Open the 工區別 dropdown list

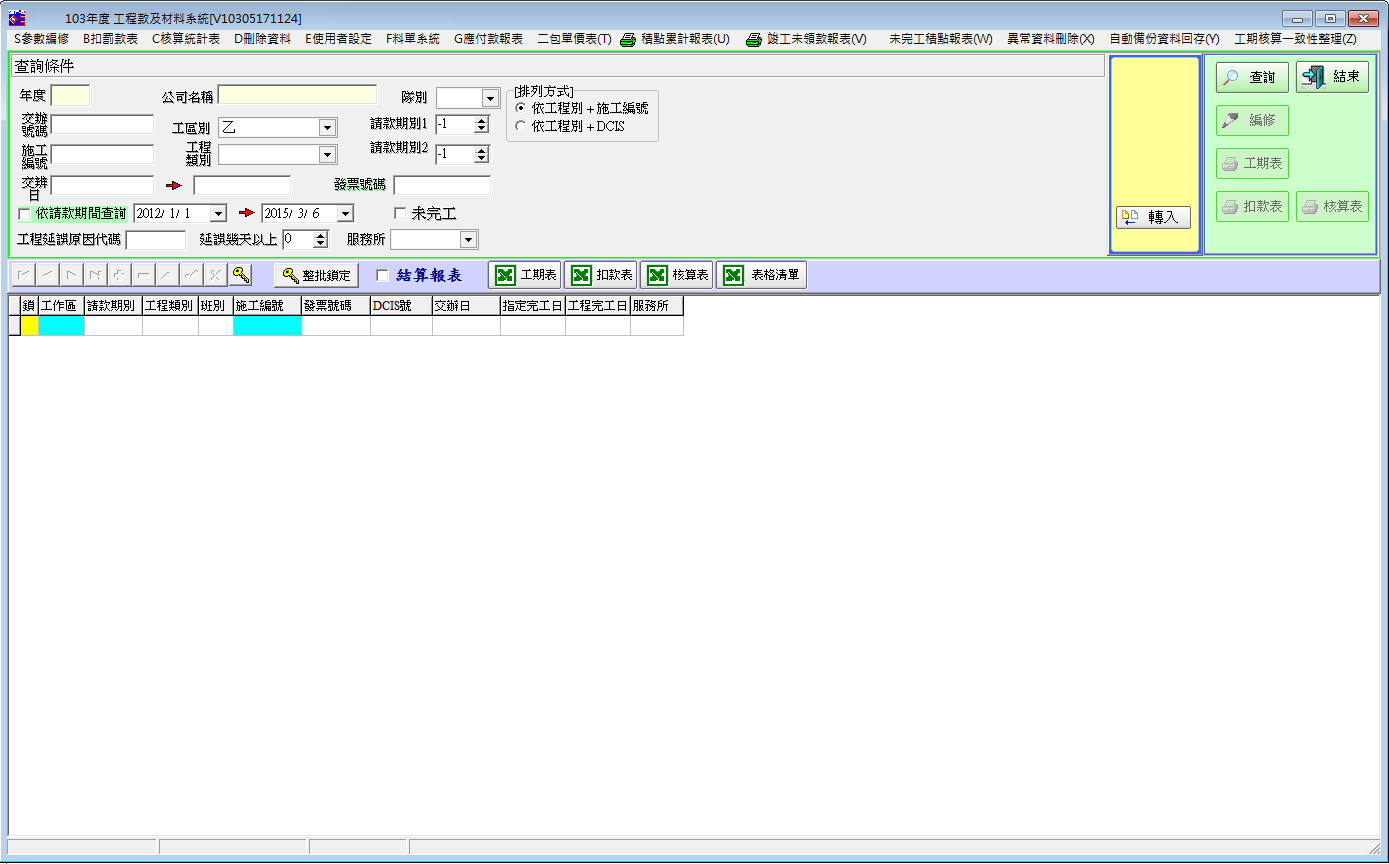tap(327, 128)
